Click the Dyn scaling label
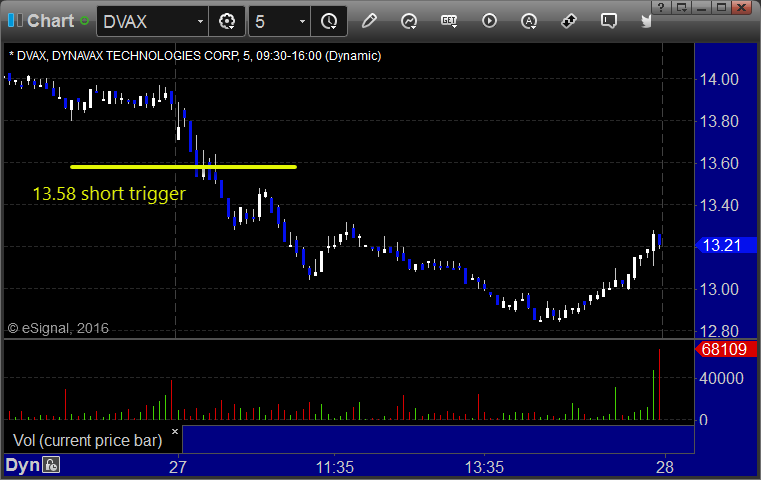 [22, 465]
